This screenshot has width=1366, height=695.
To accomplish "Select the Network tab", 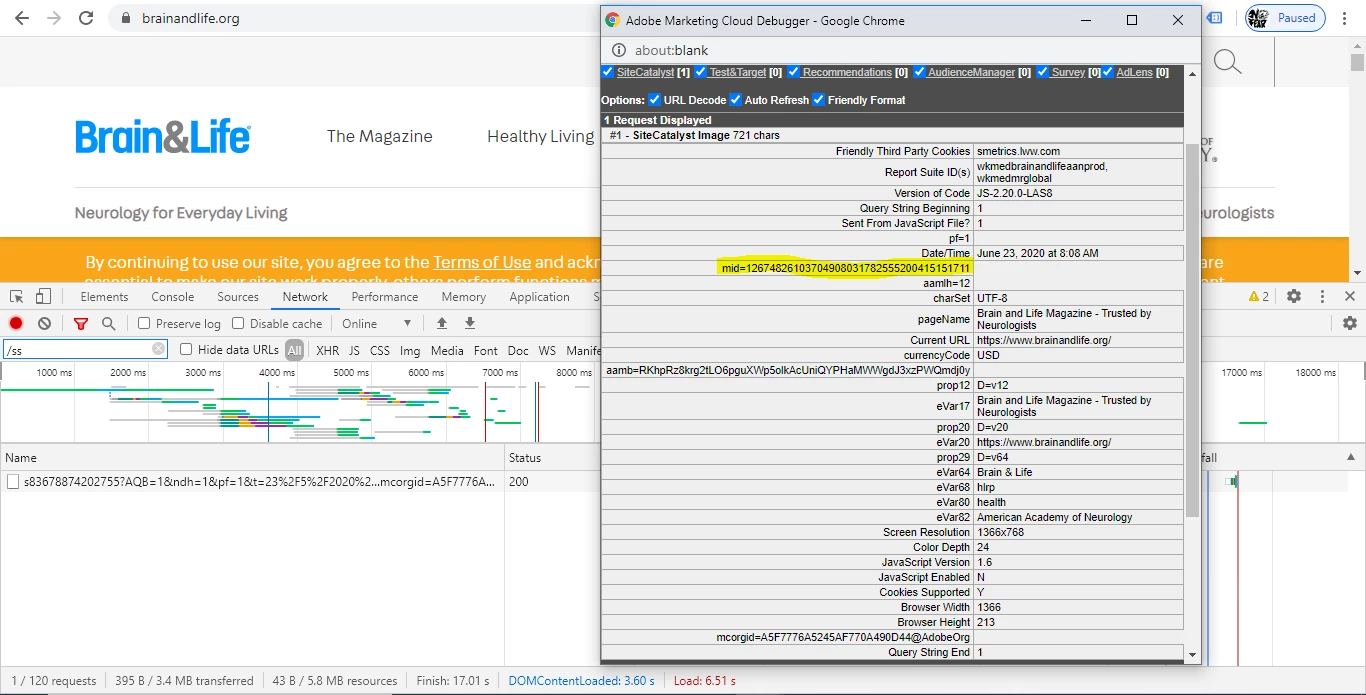I will tap(305, 296).
